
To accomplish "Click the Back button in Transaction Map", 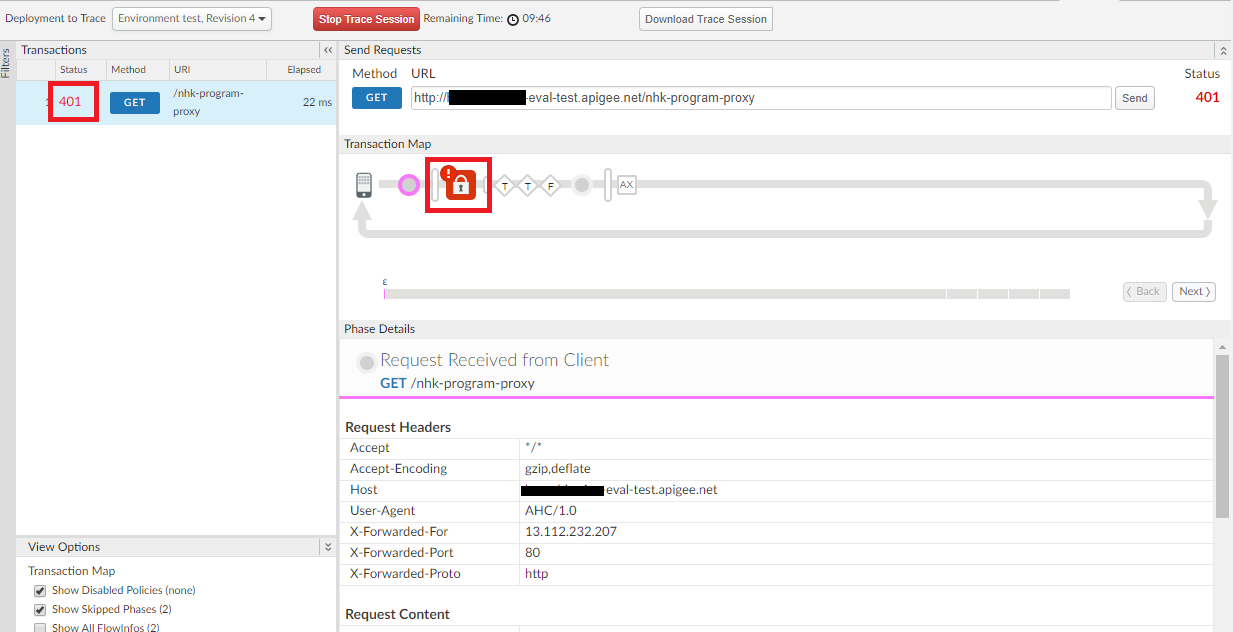I will pos(1144,292).
